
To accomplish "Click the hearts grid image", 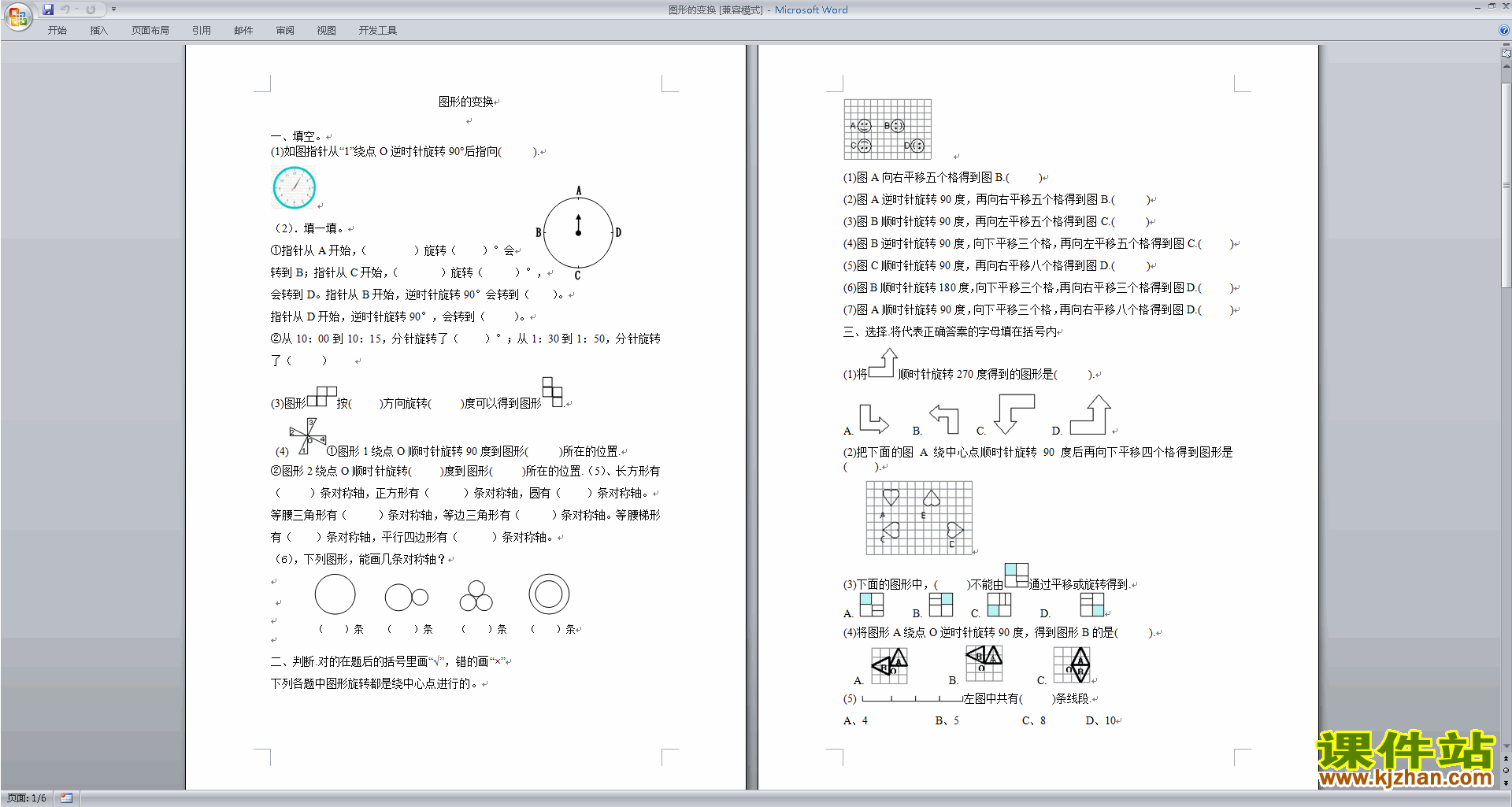I will [919, 518].
